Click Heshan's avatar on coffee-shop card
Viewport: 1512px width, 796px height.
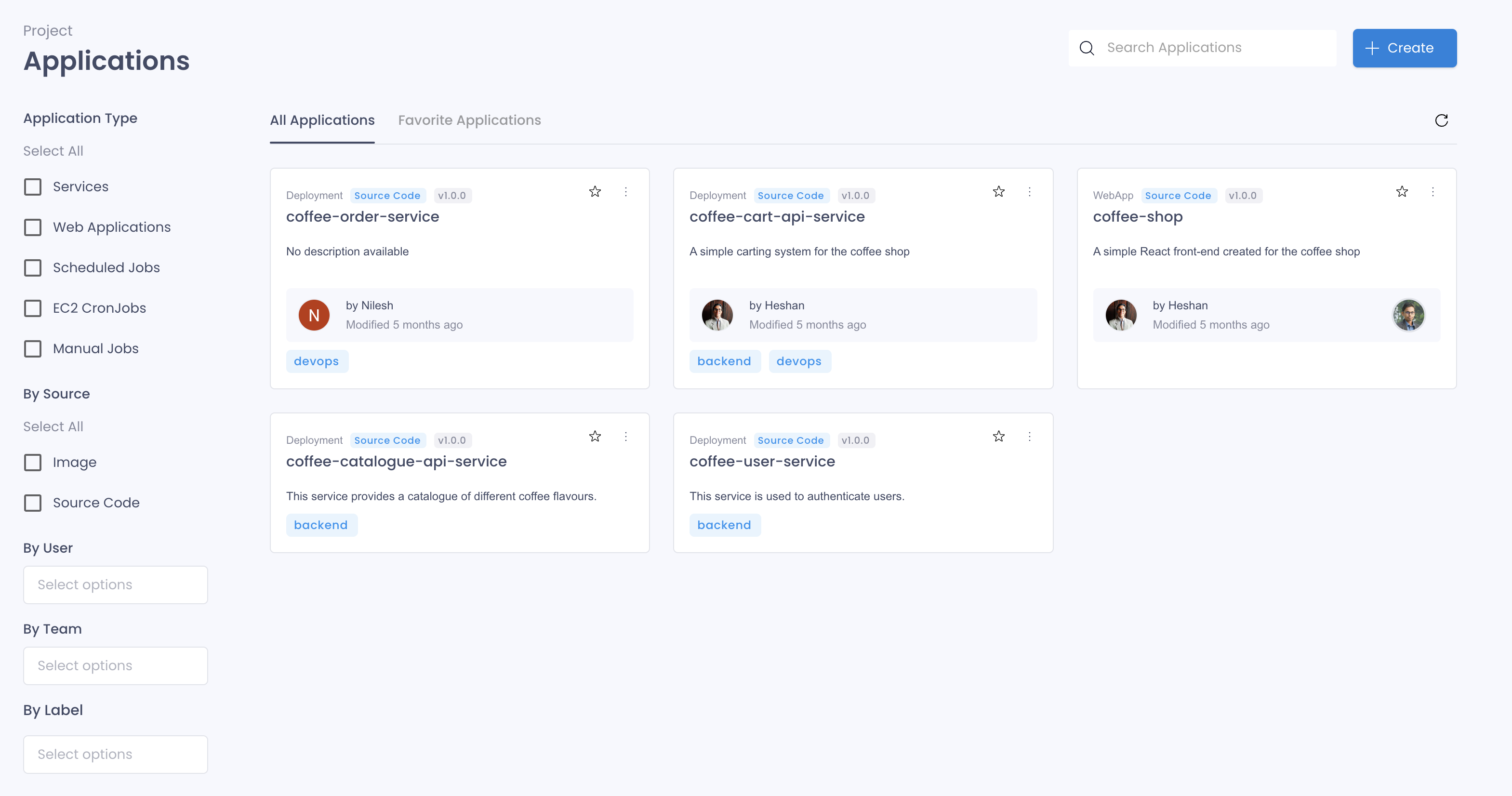pyautogui.click(x=1120, y=315)
